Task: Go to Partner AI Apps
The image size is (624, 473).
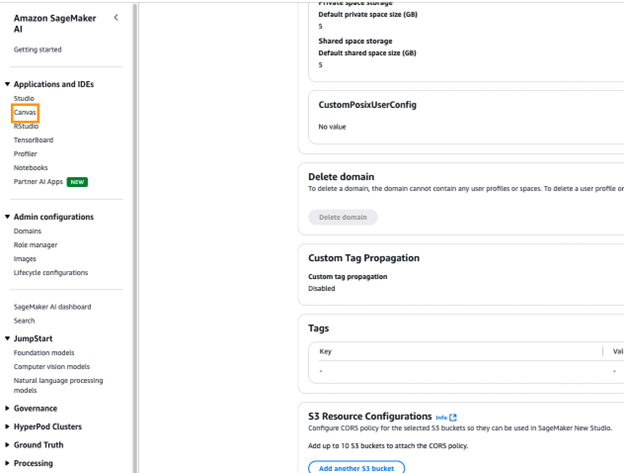Action: pyautogui.click(x=38, y=182)
